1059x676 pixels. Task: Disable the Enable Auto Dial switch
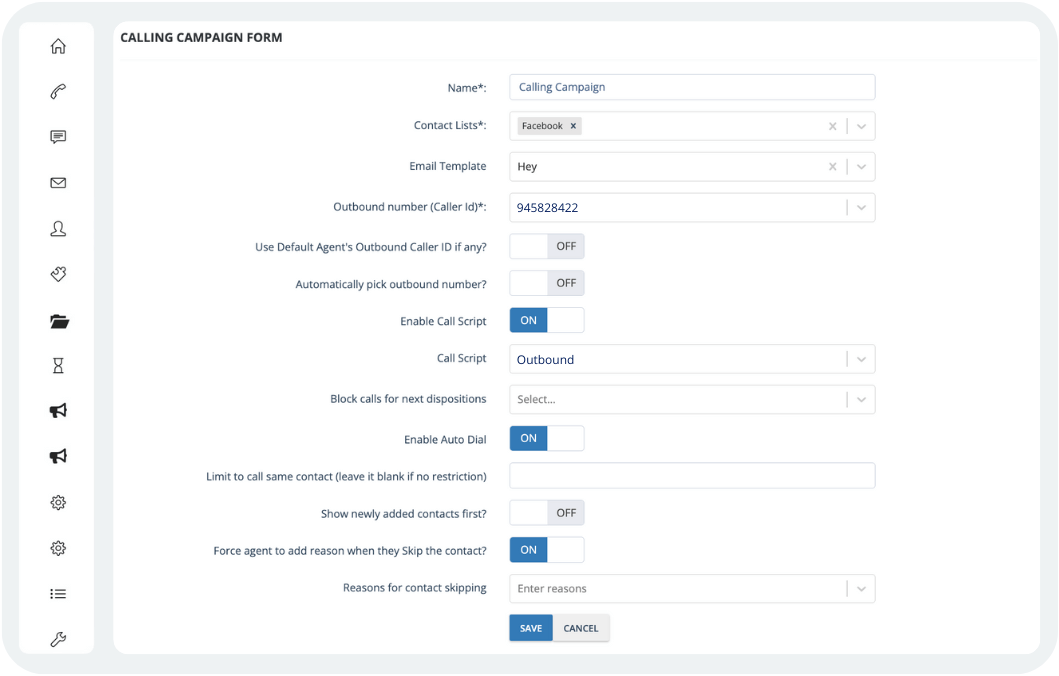point(546,438)
